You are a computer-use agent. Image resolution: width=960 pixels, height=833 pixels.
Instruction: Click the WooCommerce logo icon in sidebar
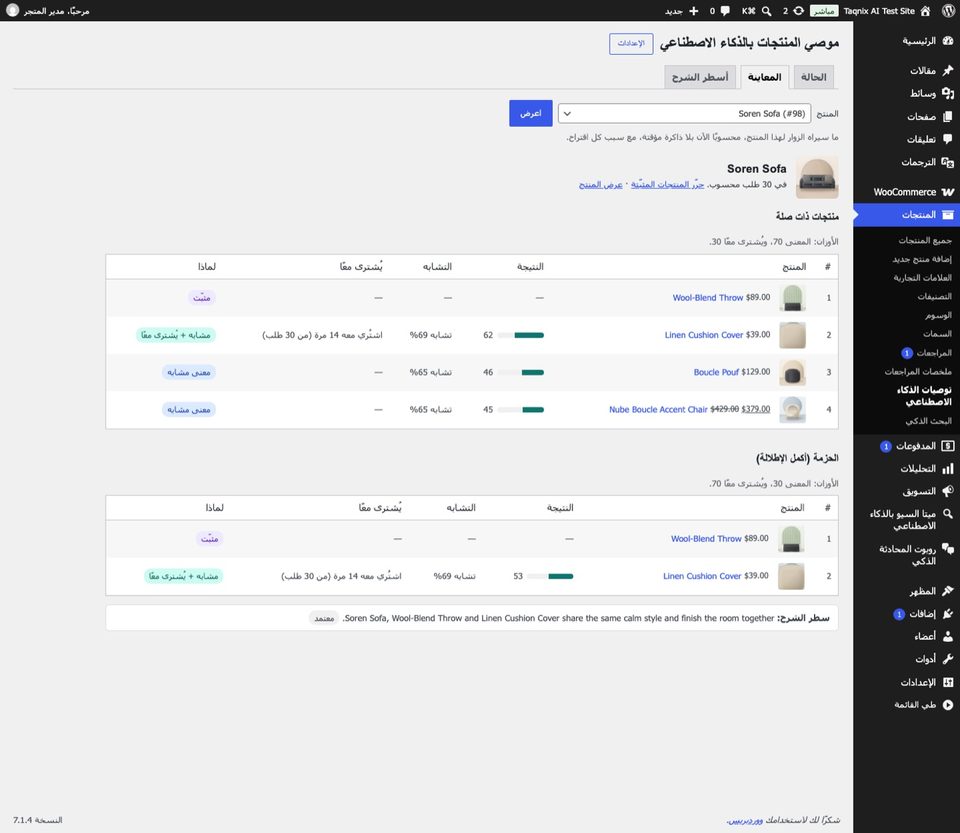click(x=948, y=192)
